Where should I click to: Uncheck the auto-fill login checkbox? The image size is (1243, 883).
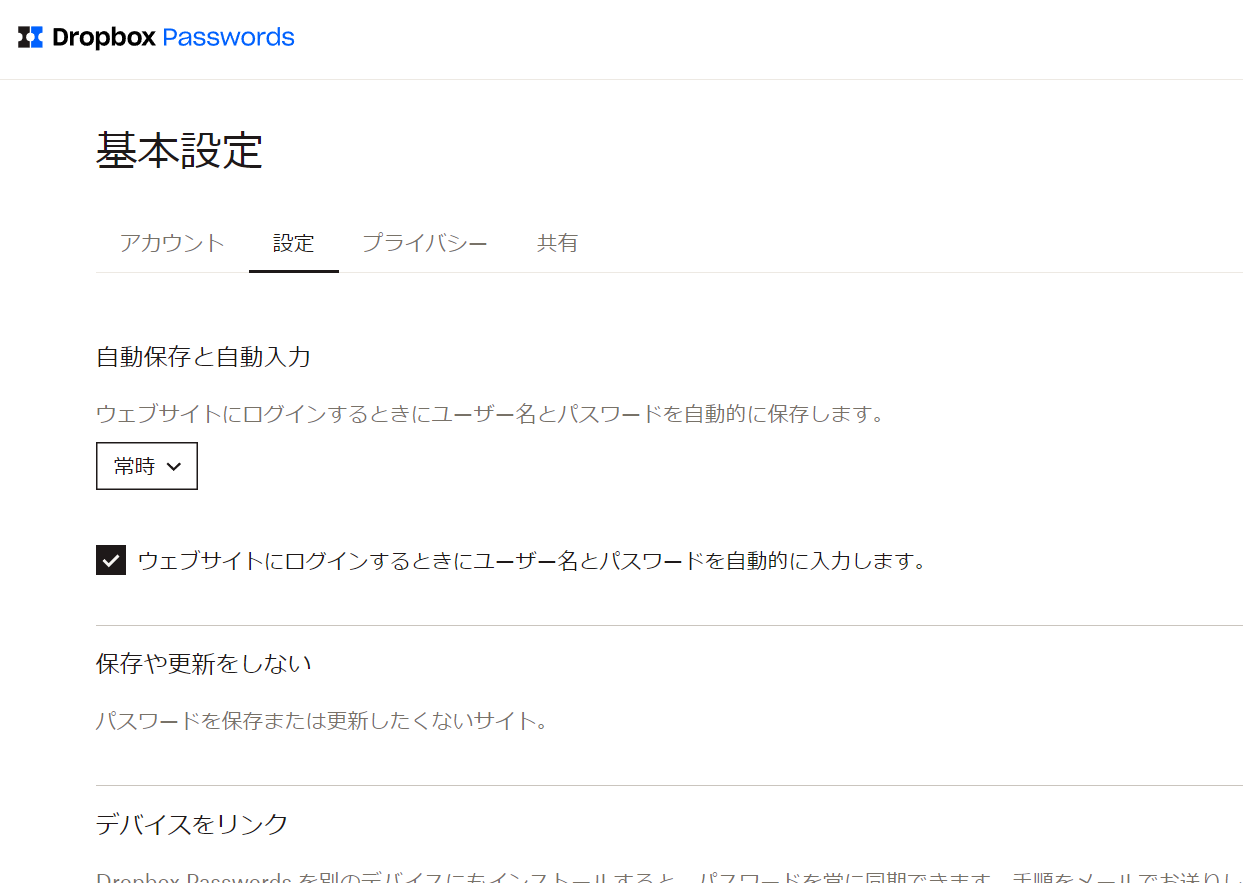(111, 561)
